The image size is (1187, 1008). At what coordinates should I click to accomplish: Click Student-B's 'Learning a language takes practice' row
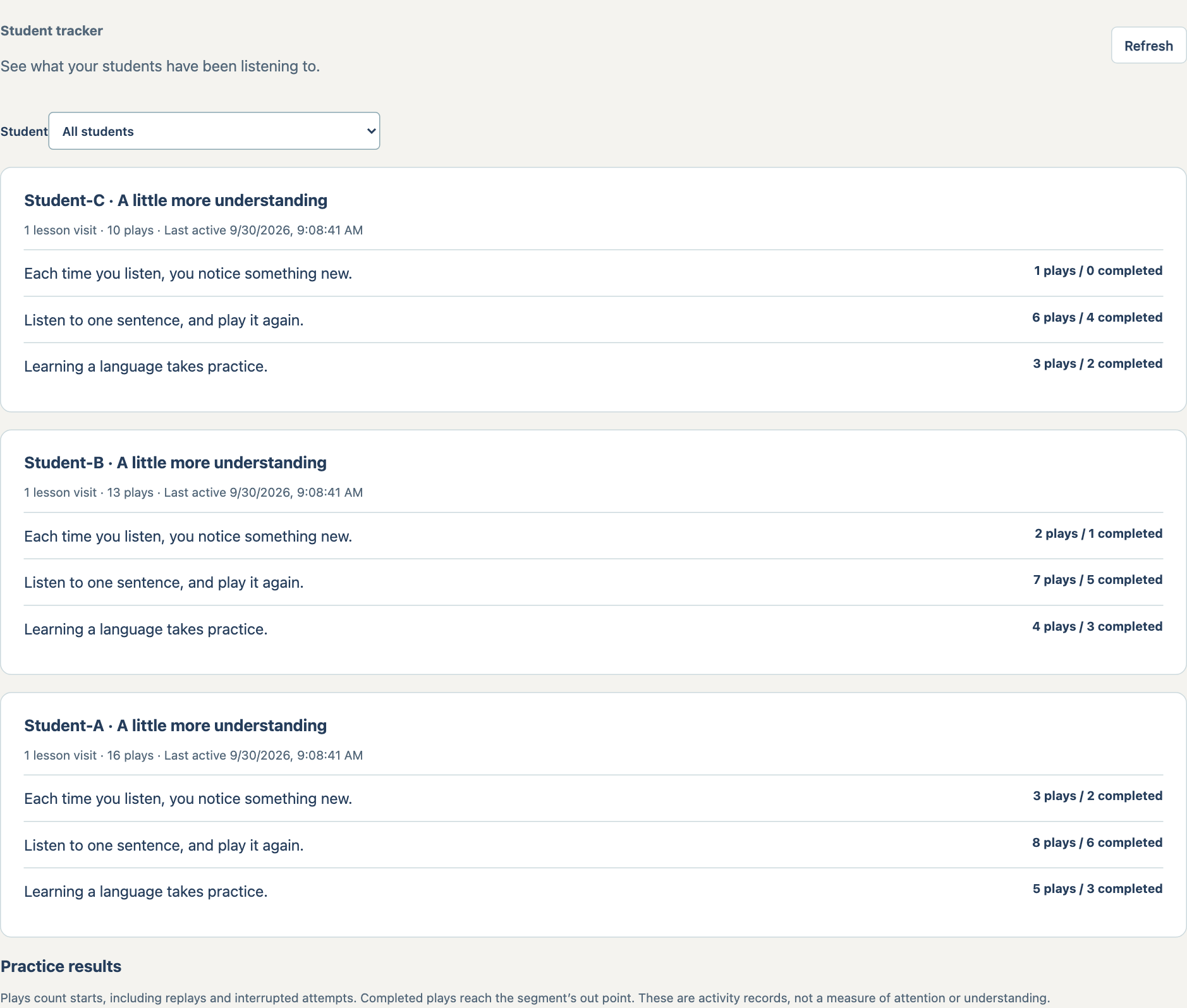[x=593, y=629]
